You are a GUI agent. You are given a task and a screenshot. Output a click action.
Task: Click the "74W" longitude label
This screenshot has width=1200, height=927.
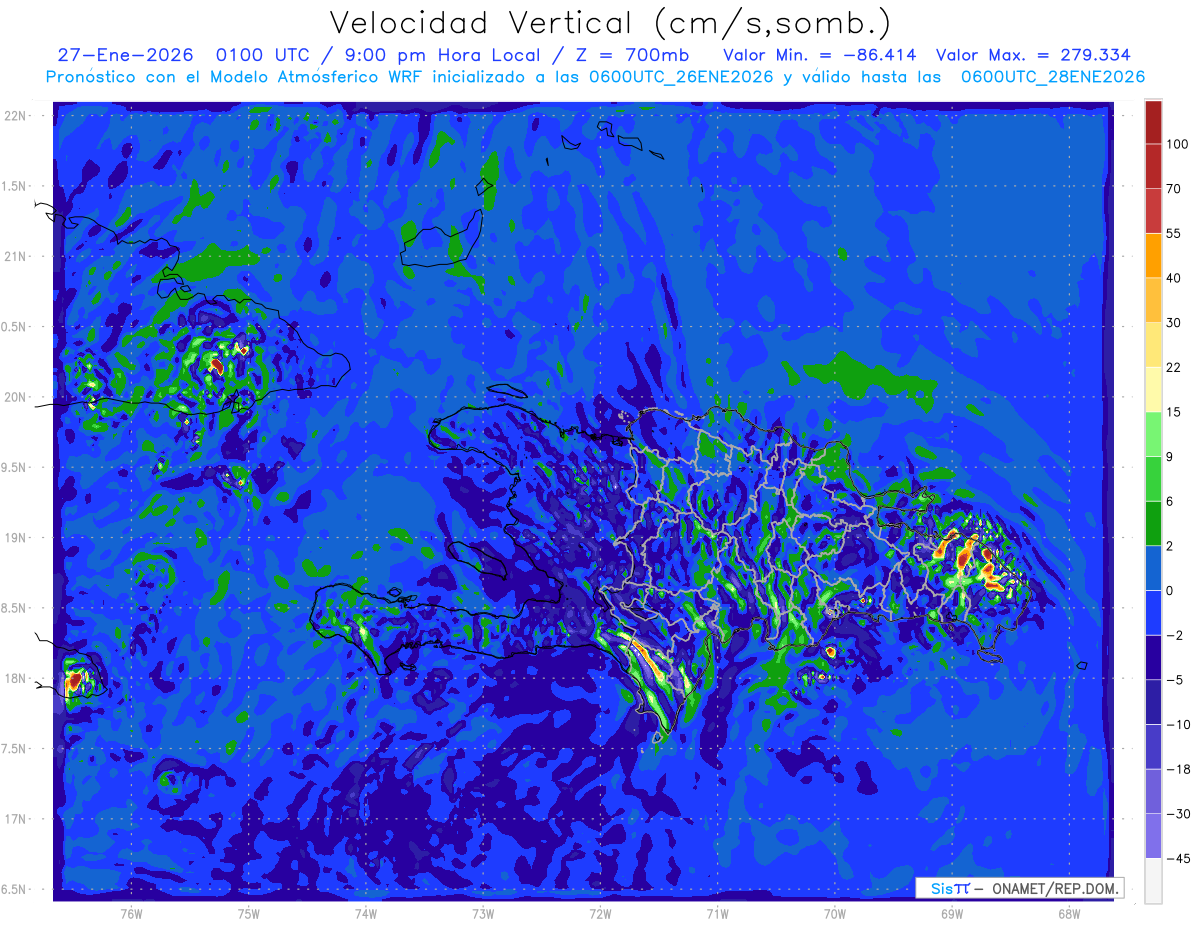[366, 913]
